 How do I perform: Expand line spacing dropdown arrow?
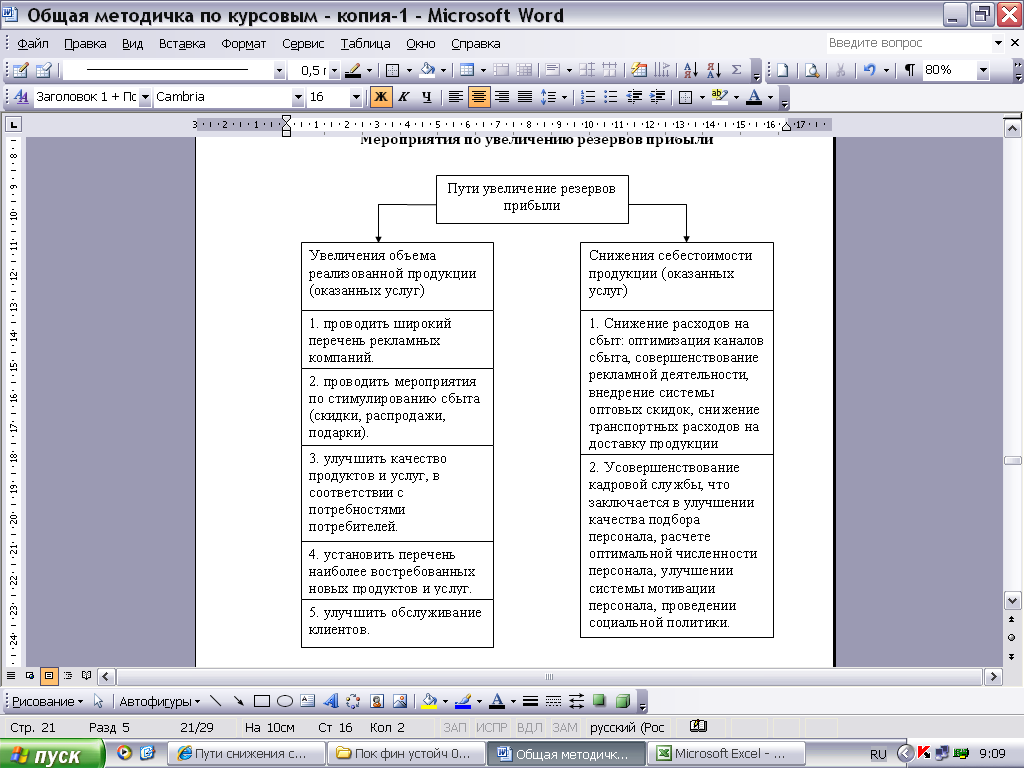(x=564, y=97)
